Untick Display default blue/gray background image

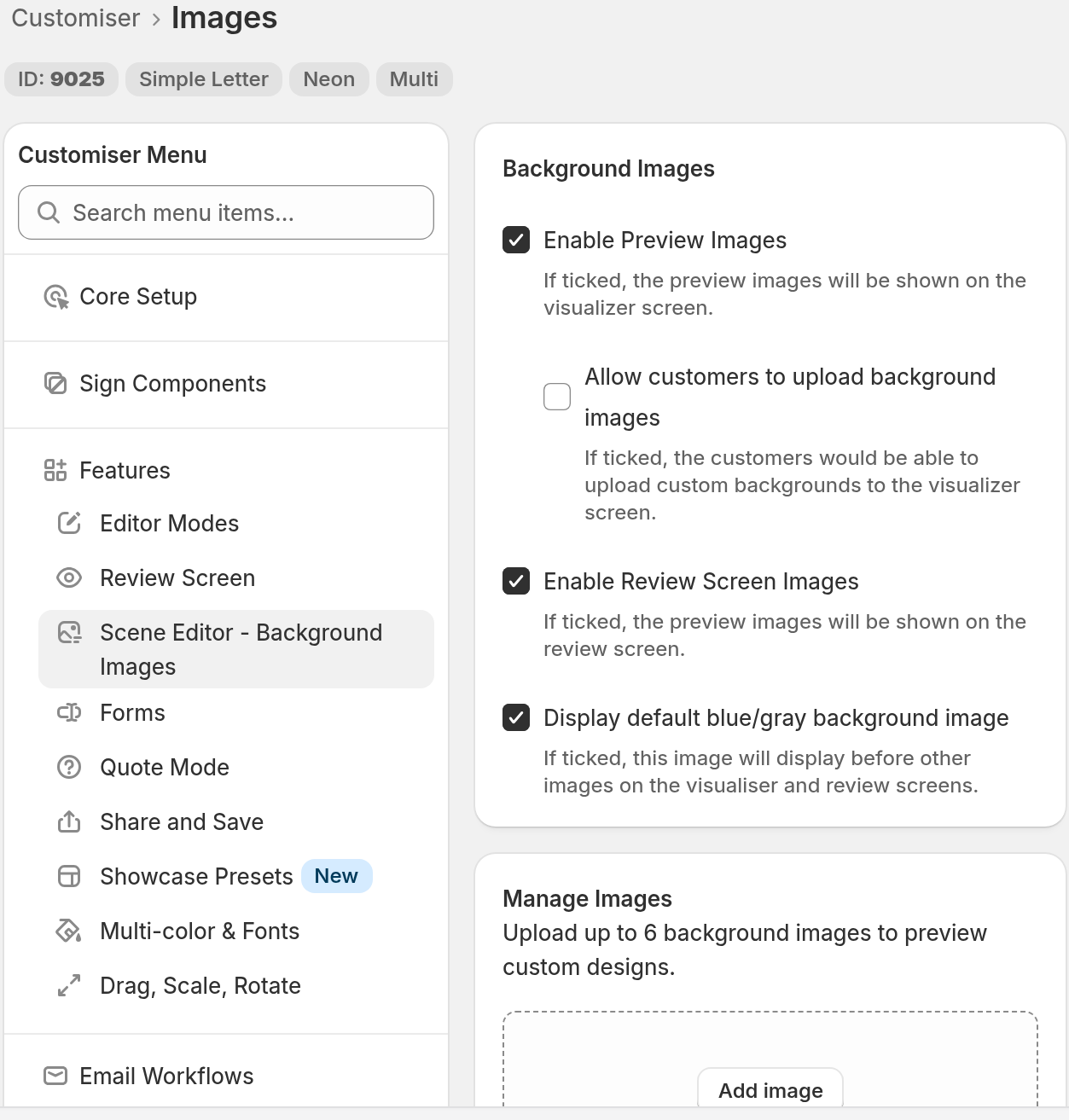[516, 718]
